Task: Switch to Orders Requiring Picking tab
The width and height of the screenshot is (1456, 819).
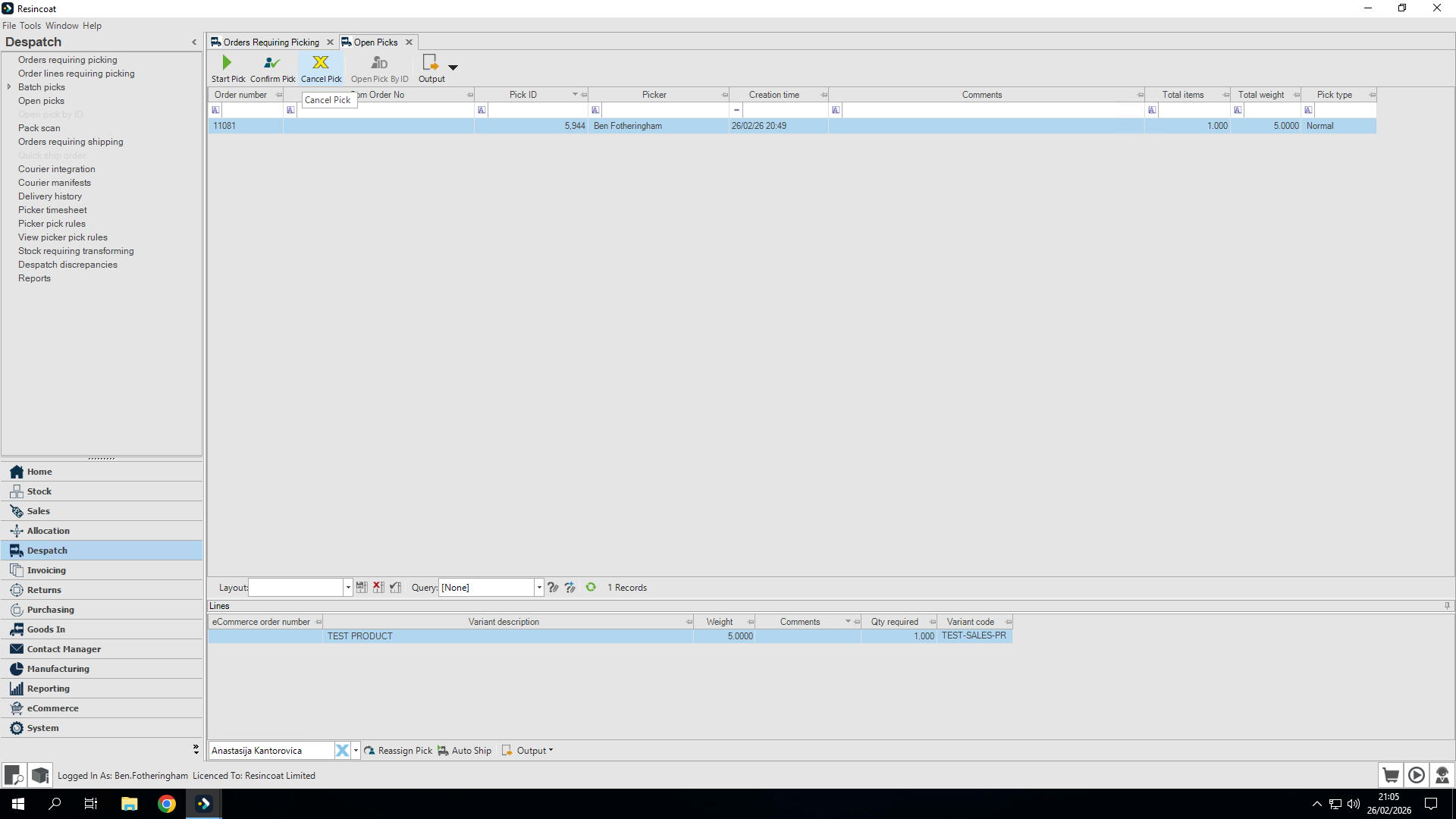Action: [x=271, y=42]
